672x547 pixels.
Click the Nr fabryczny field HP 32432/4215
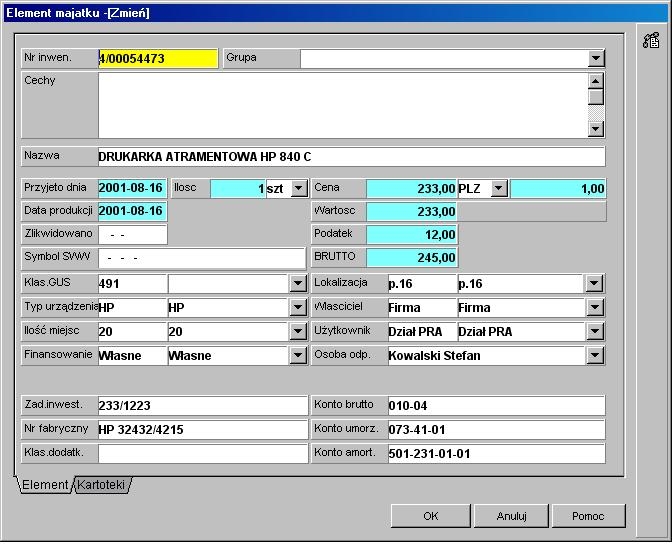(203, 429)
